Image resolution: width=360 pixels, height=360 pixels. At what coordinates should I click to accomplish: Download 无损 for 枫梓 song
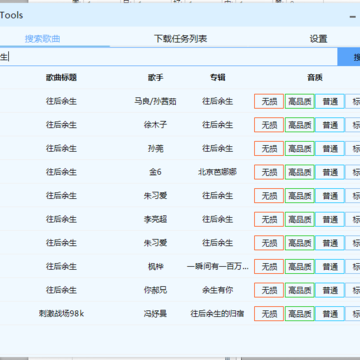[x=269, y=267]
